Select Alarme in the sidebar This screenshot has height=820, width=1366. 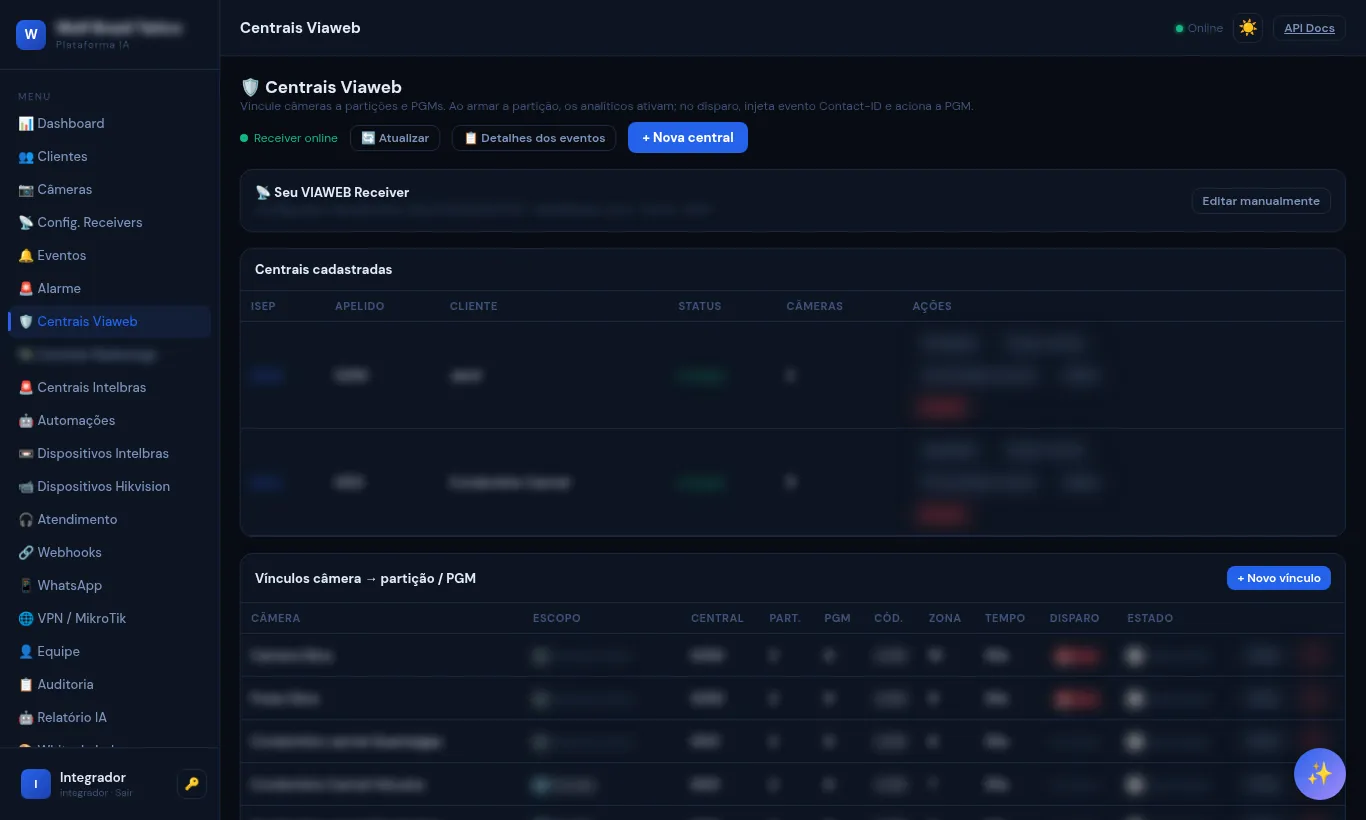click(110, 288)
